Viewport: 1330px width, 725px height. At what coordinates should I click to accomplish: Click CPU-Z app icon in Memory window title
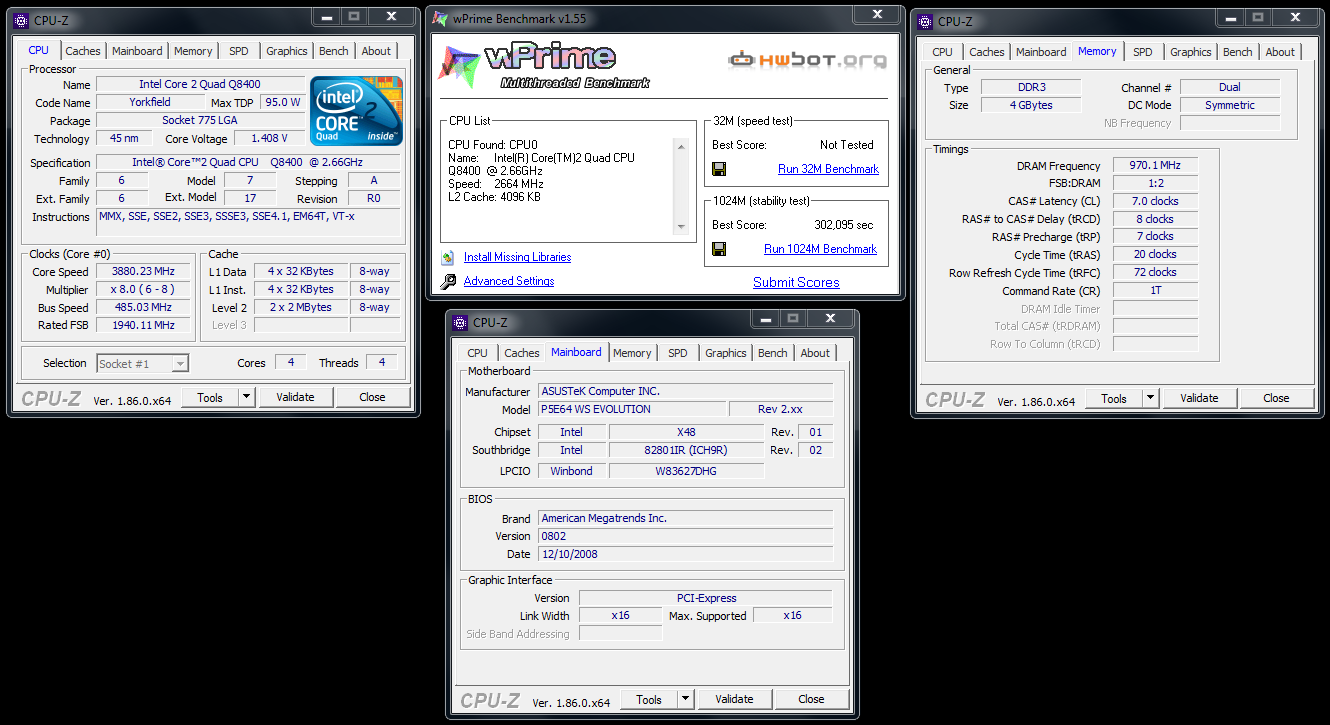coord(924,20)
